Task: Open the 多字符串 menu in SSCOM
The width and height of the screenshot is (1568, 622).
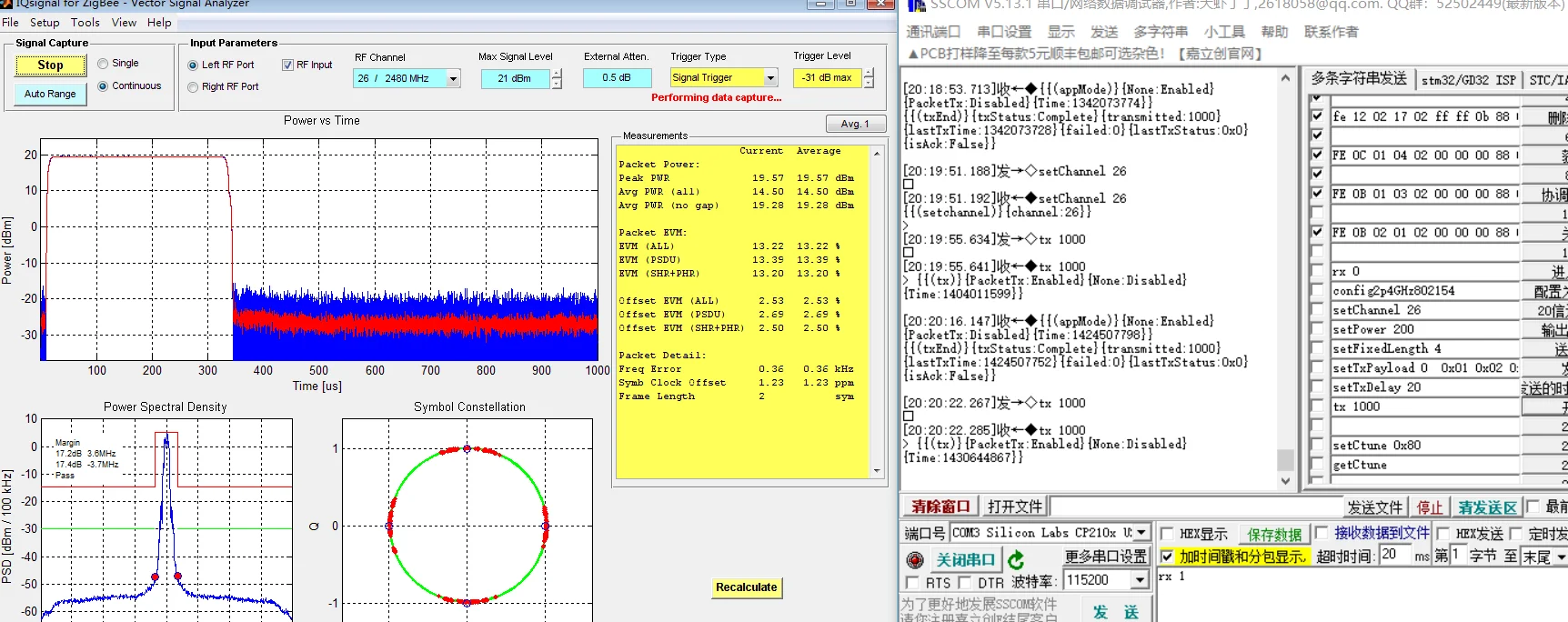Action: point(1161,32)
